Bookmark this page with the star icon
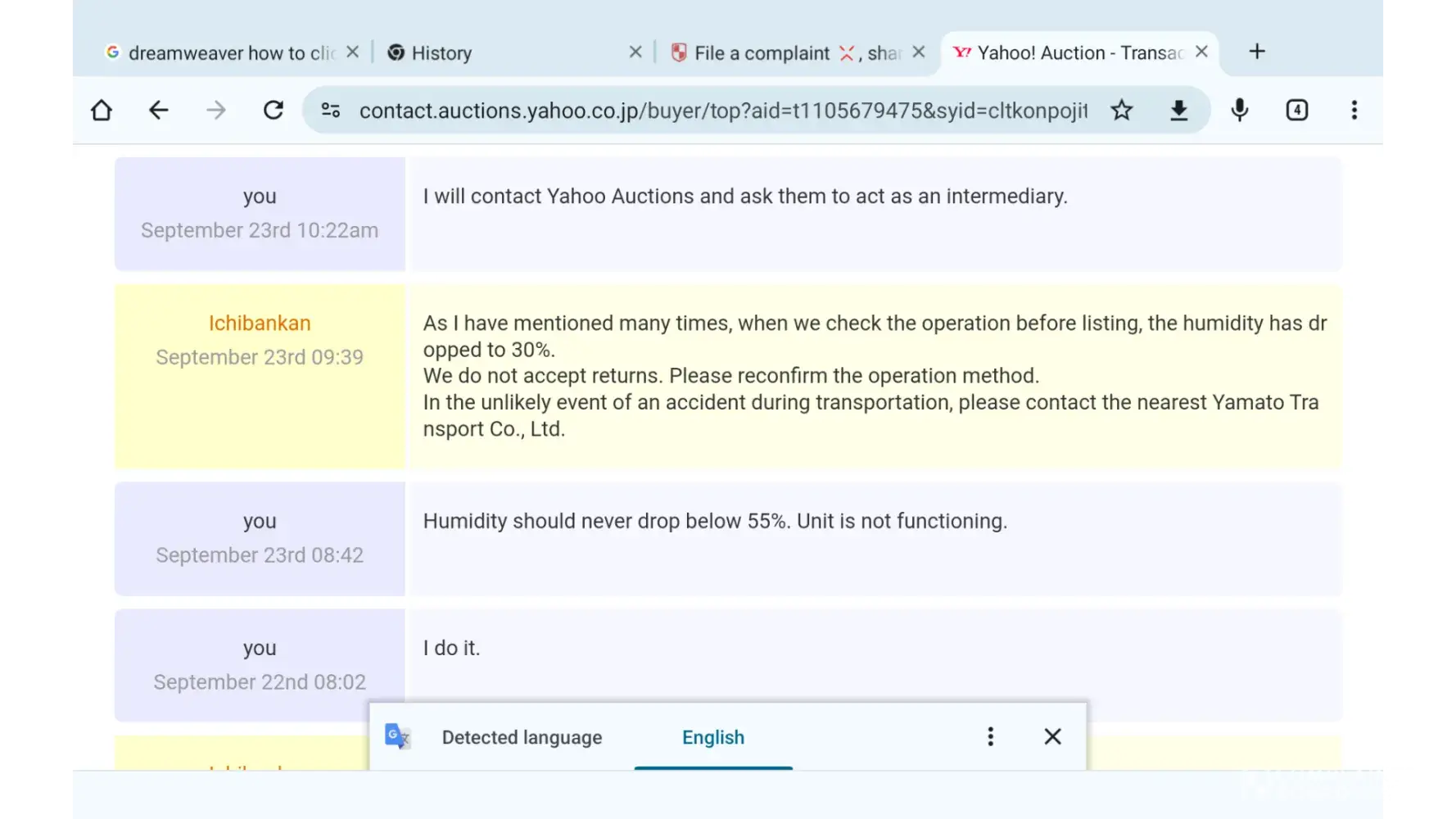 point(1122,111)
